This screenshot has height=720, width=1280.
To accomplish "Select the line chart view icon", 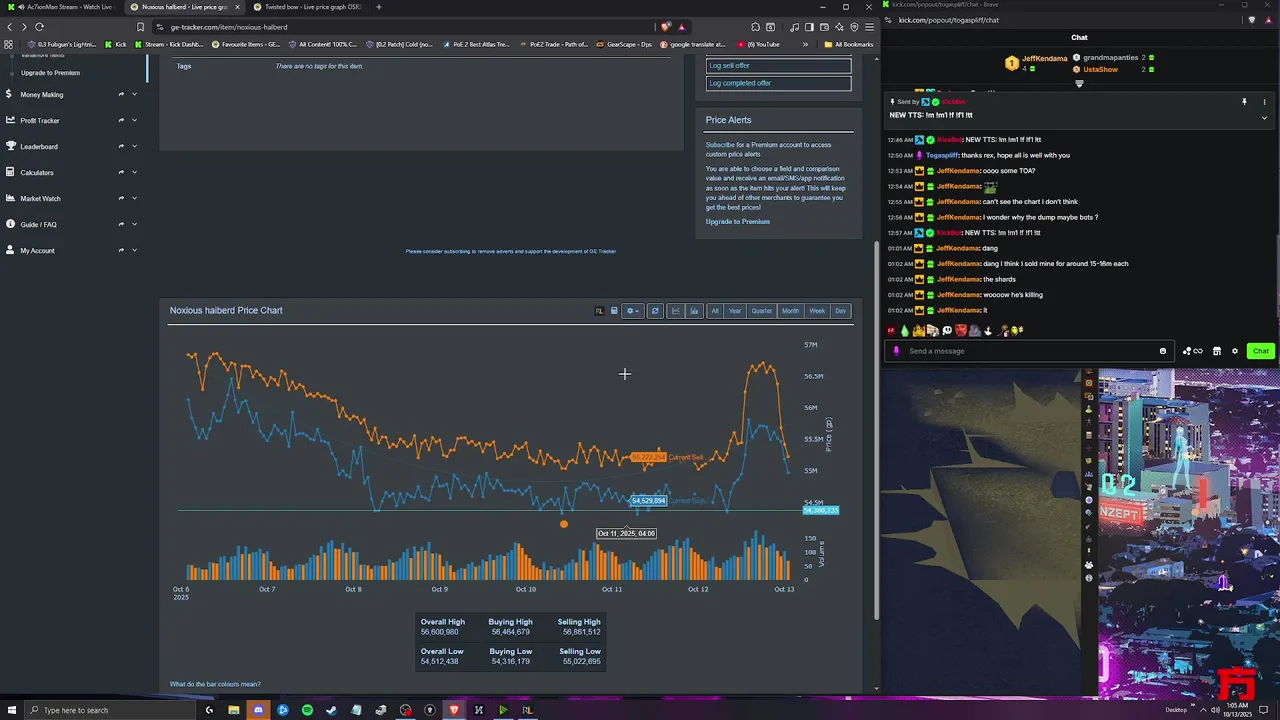I will (675, 311).
